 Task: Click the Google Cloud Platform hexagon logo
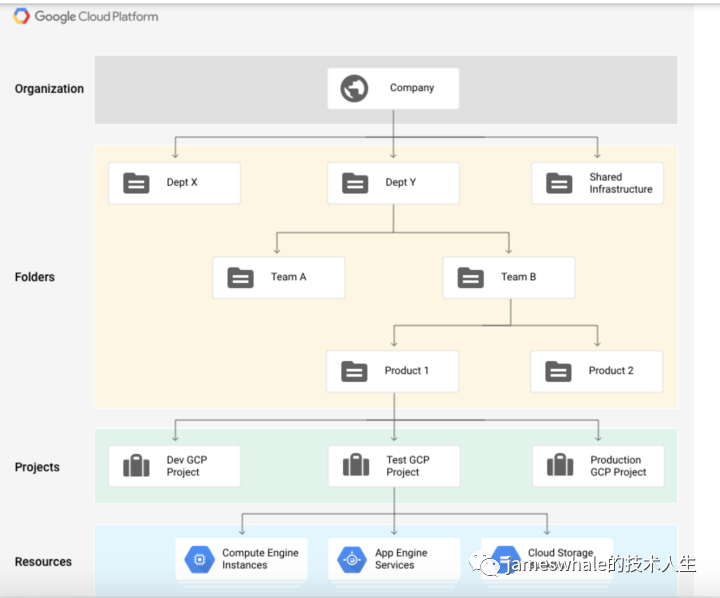[21, 16]
